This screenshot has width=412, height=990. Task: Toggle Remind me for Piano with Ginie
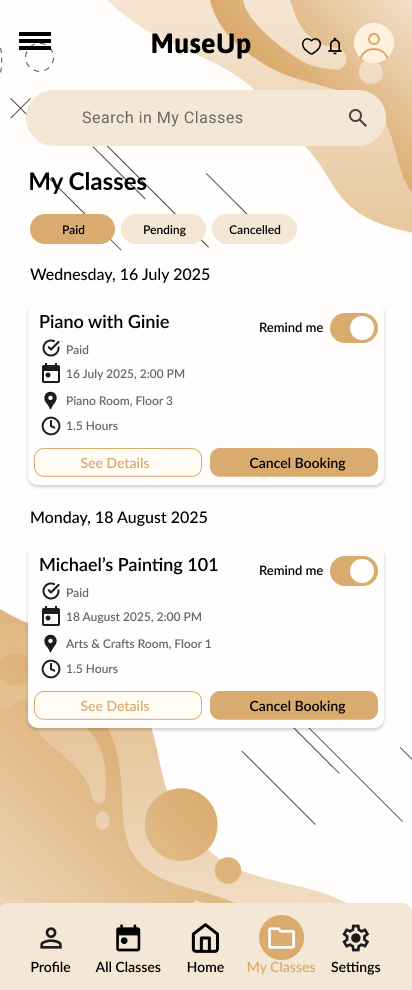tap(354, 328)
